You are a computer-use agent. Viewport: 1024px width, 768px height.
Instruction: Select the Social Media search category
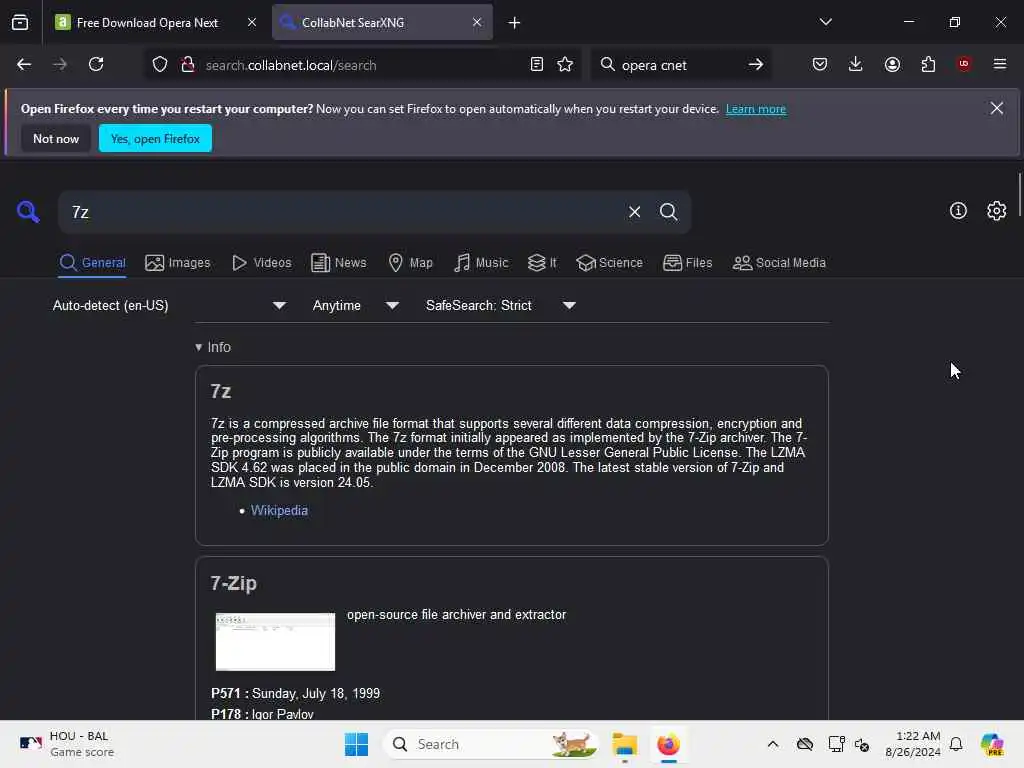pos(779,263)
